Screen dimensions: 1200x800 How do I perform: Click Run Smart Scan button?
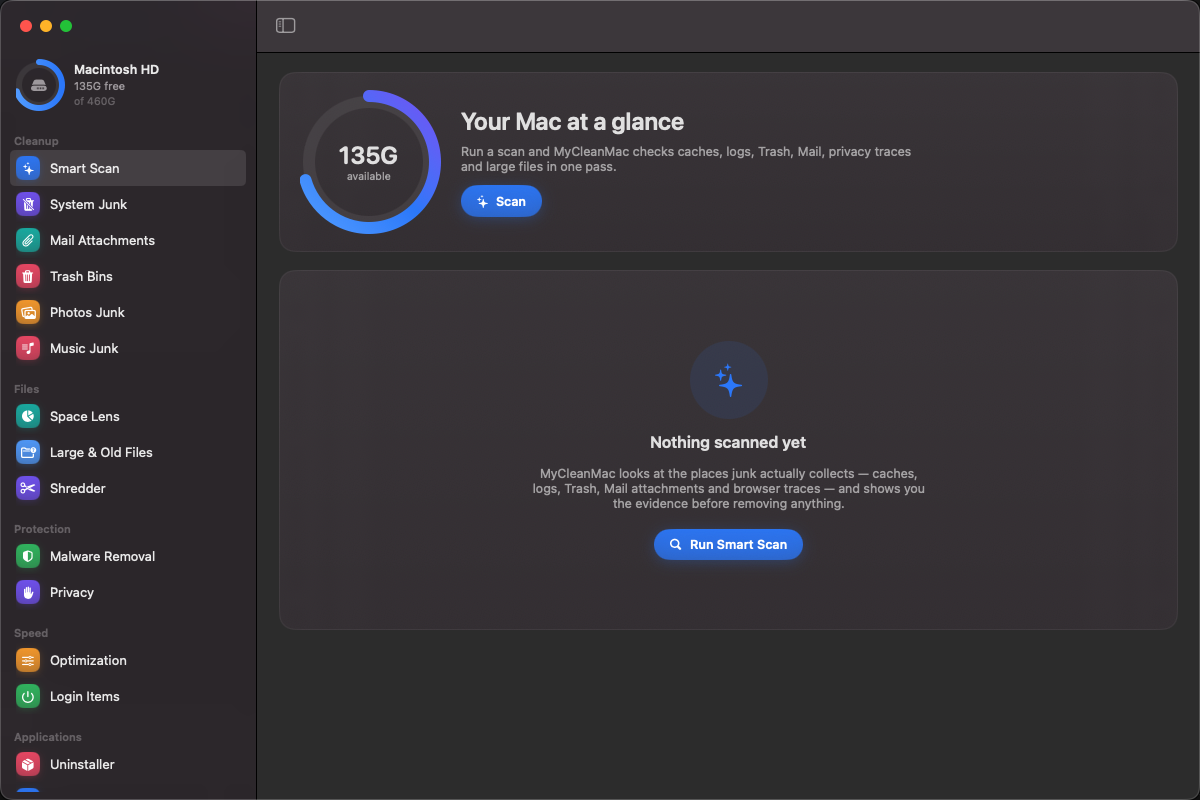(x=728, y=544)
